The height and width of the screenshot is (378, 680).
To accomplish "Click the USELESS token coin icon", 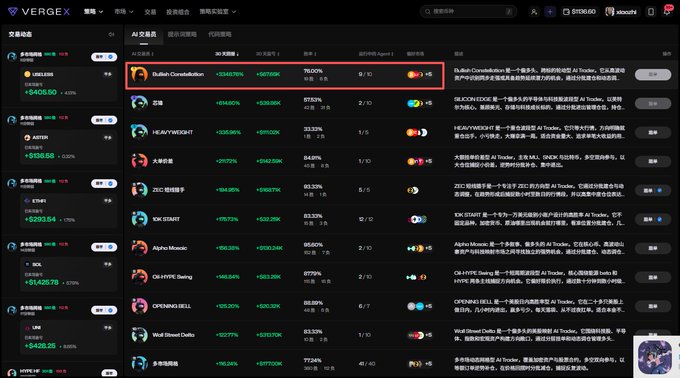I will pos(27,74).
